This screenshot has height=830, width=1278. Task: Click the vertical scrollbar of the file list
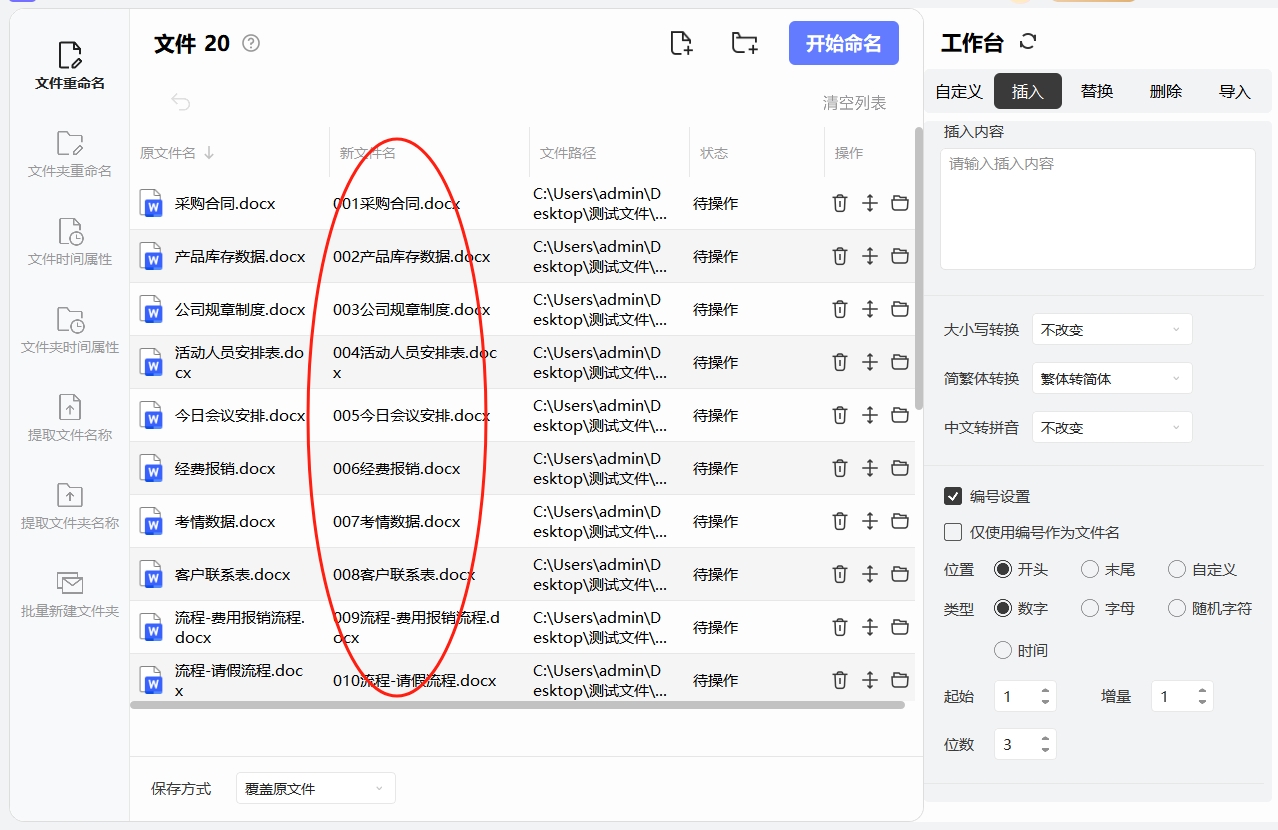coord(919,268)
